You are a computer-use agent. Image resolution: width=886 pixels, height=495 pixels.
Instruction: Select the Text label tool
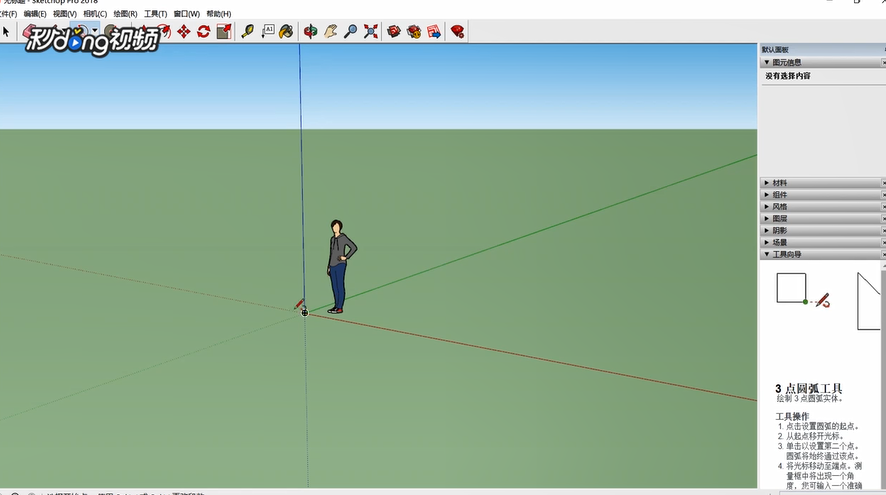[x=267, y=32]
